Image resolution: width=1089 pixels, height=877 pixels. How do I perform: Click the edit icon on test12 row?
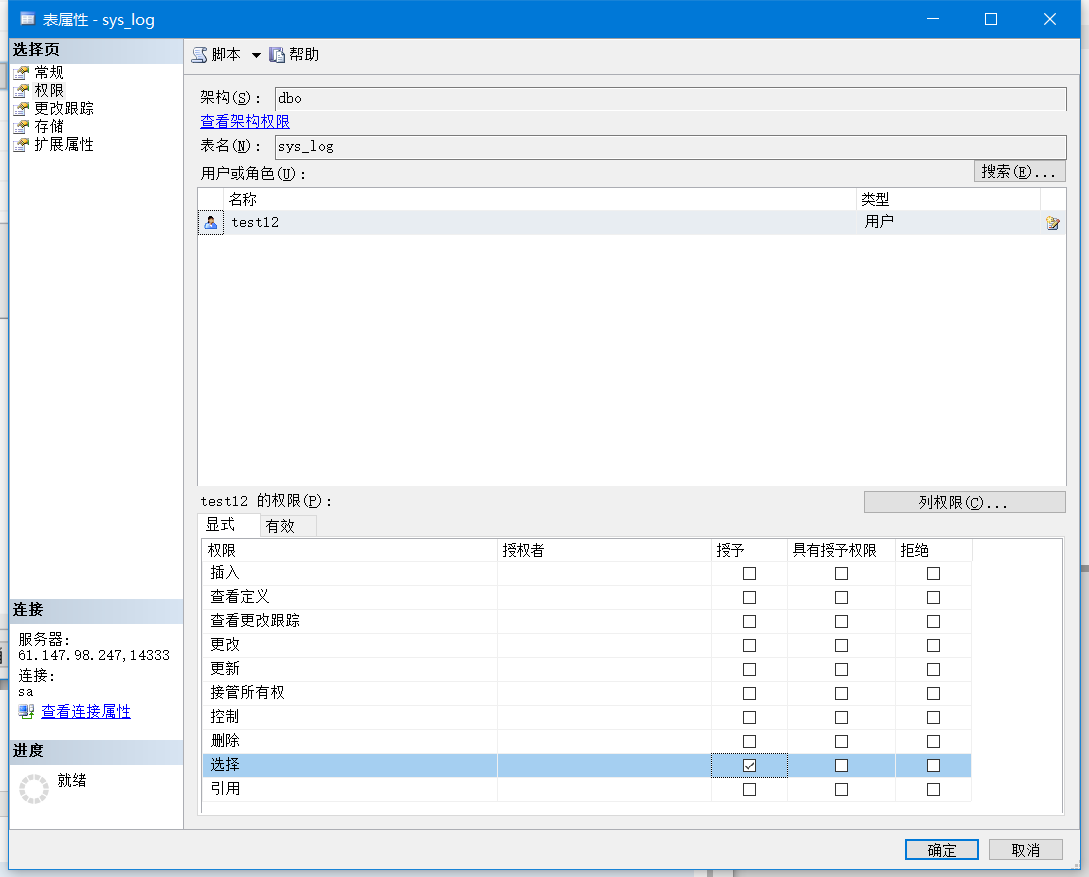[1052, 223]
